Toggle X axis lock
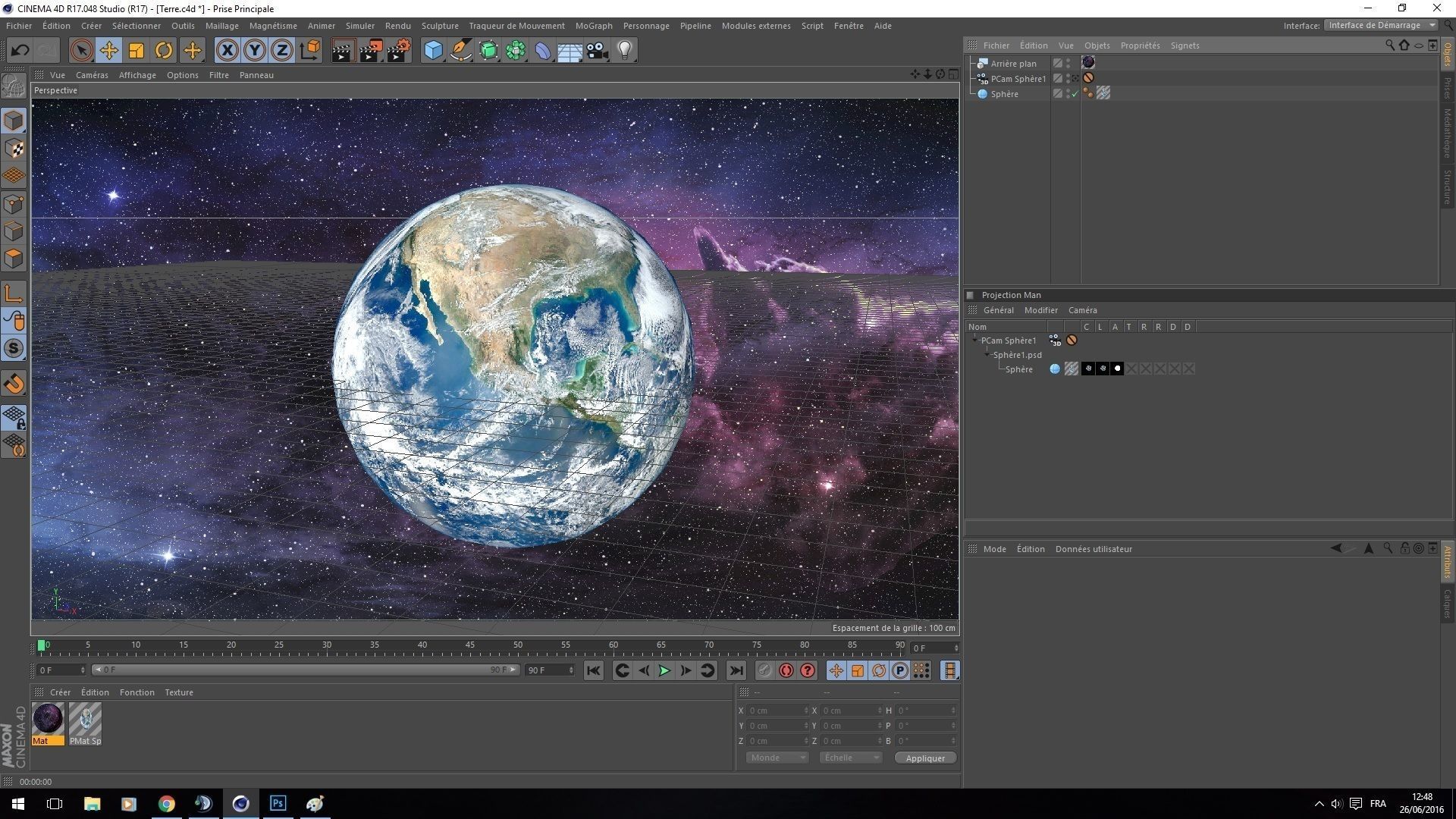 [227, 51]
